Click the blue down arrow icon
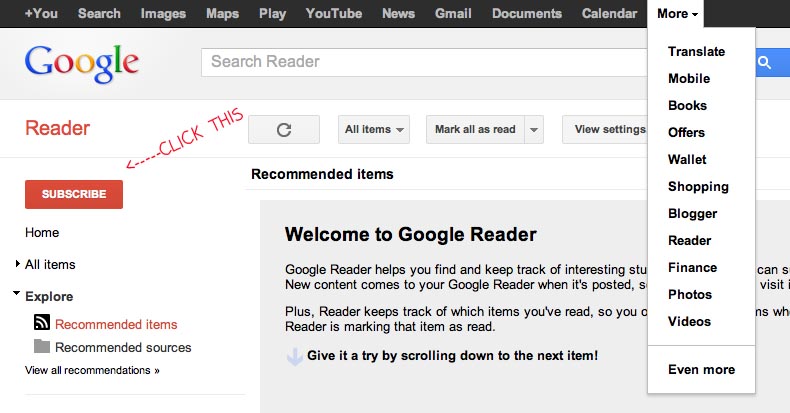This screenshot has width=790, height=413. (x=294, y=356)
